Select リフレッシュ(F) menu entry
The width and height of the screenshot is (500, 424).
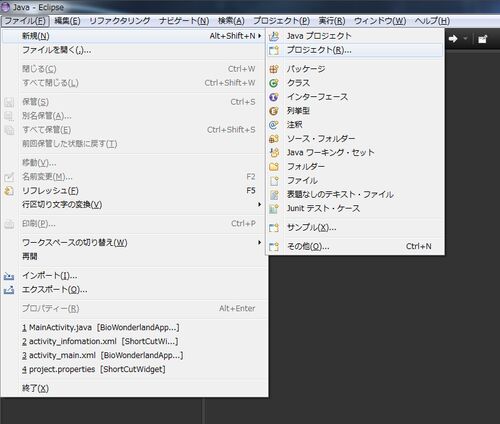coord(133,191)
